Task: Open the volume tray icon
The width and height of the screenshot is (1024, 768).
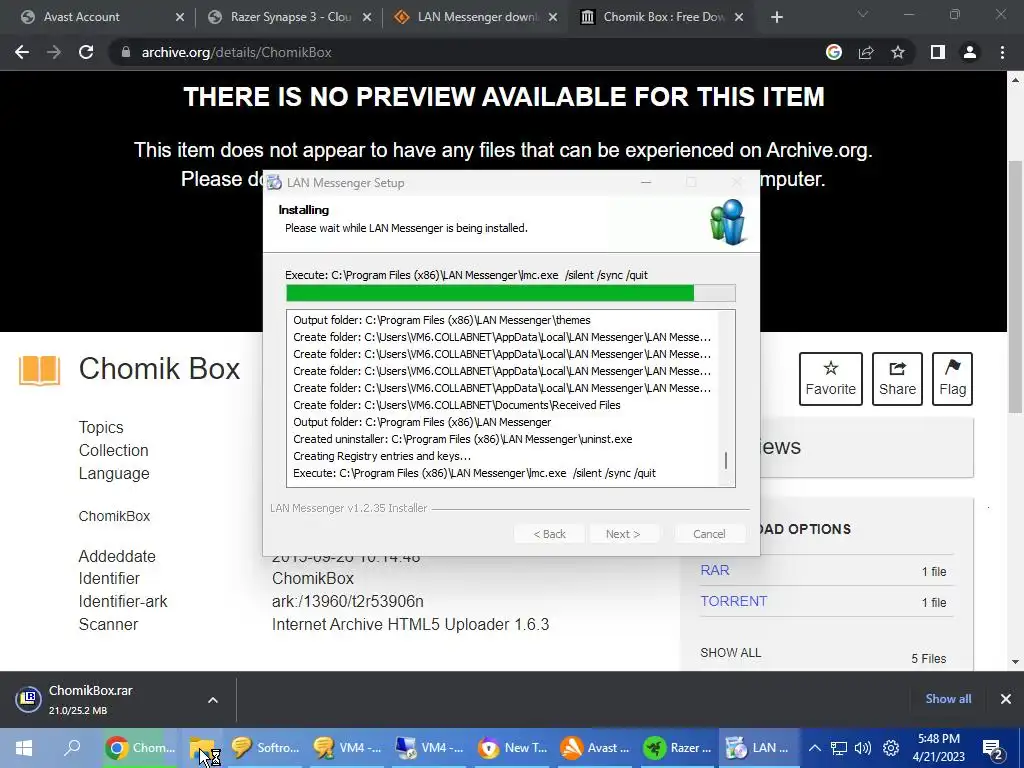Action: tap(863, 748)
